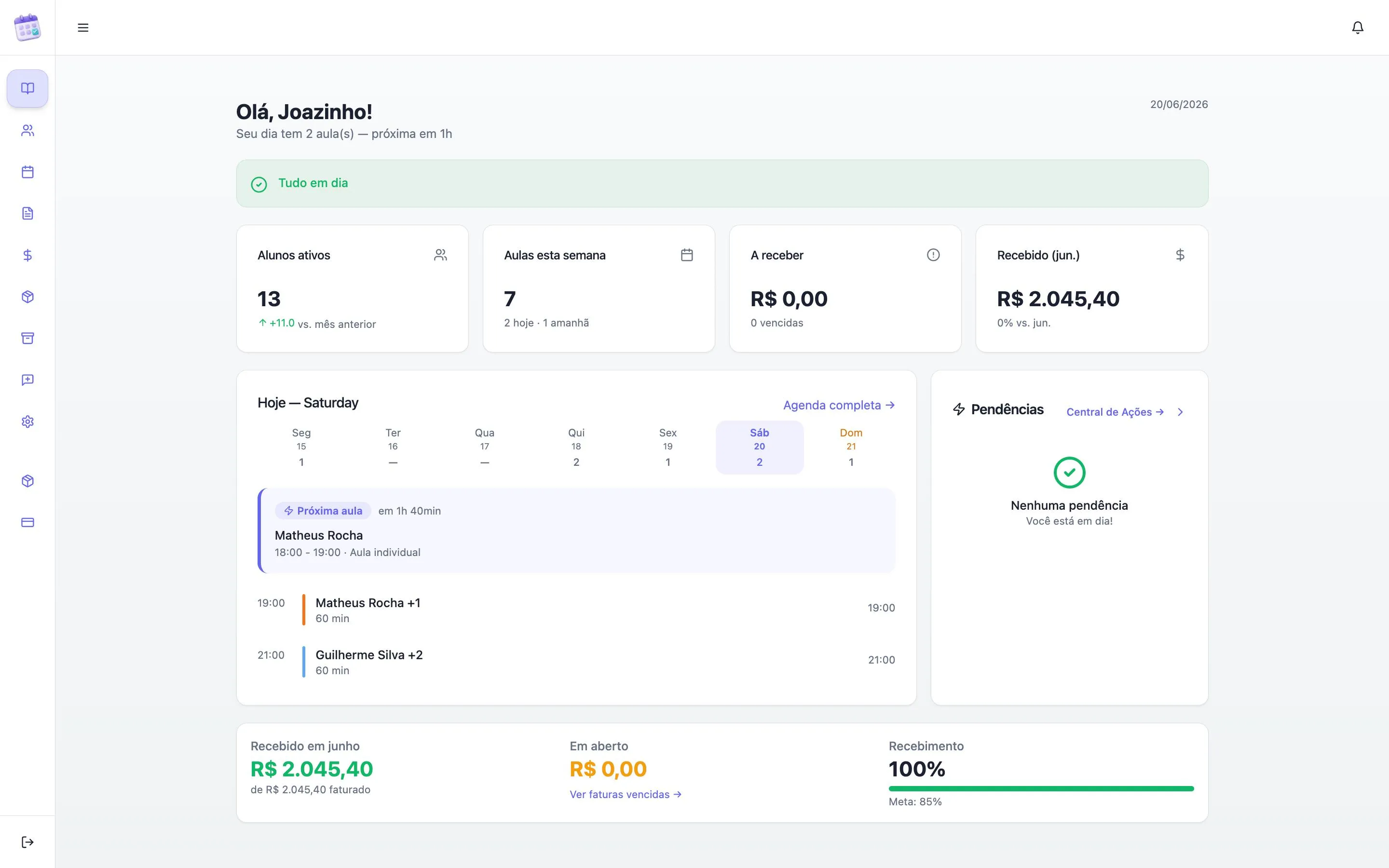Open the settings gear in sidebar
Image resolution: width=1389 pixels, height=868 pixels.
point(27,421)
